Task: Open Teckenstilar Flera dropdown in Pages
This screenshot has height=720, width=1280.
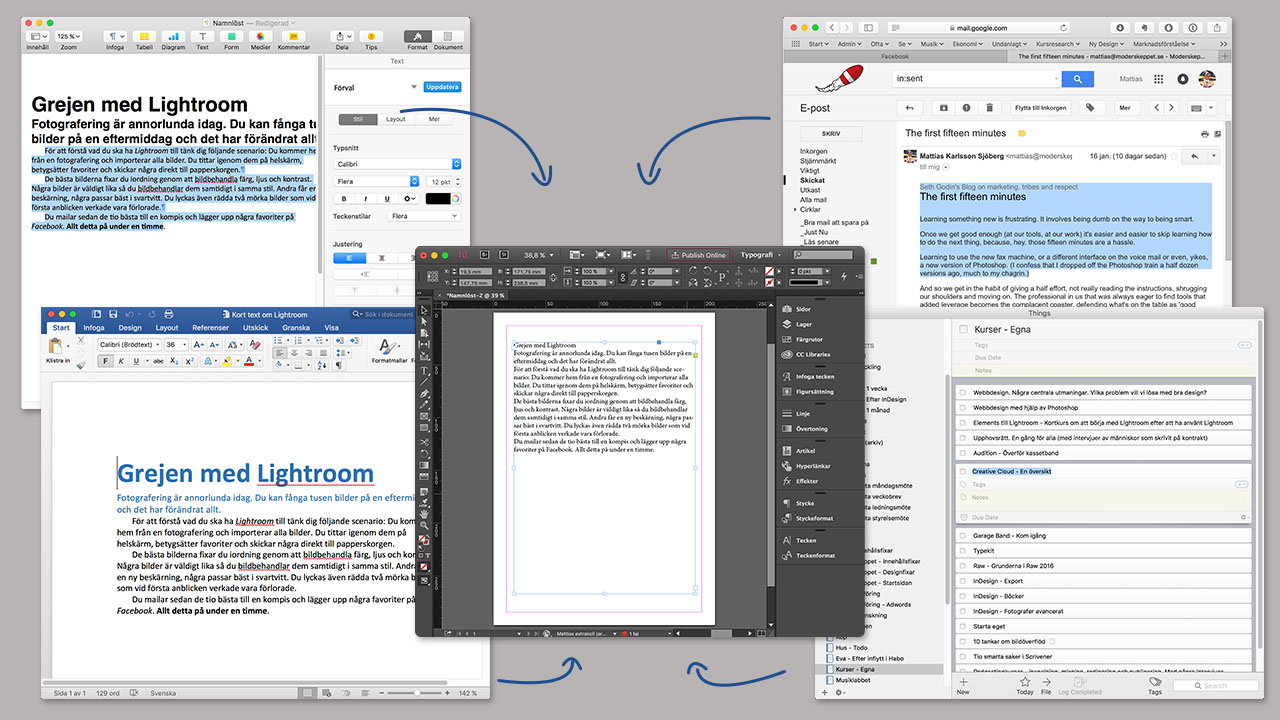Action: (x=424, y=216)
